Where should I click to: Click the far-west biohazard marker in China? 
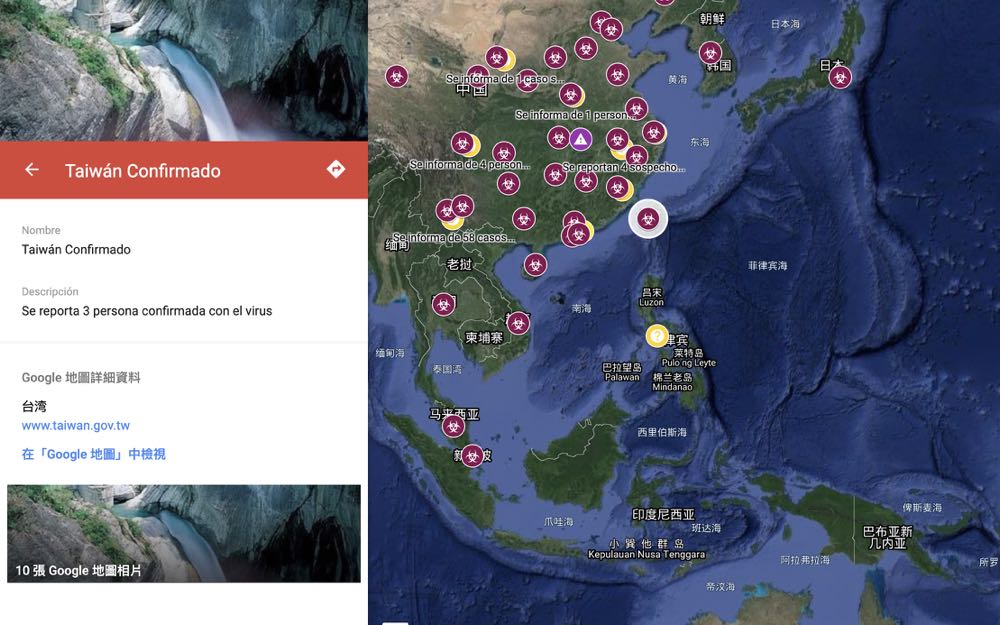tap(397, 77)
